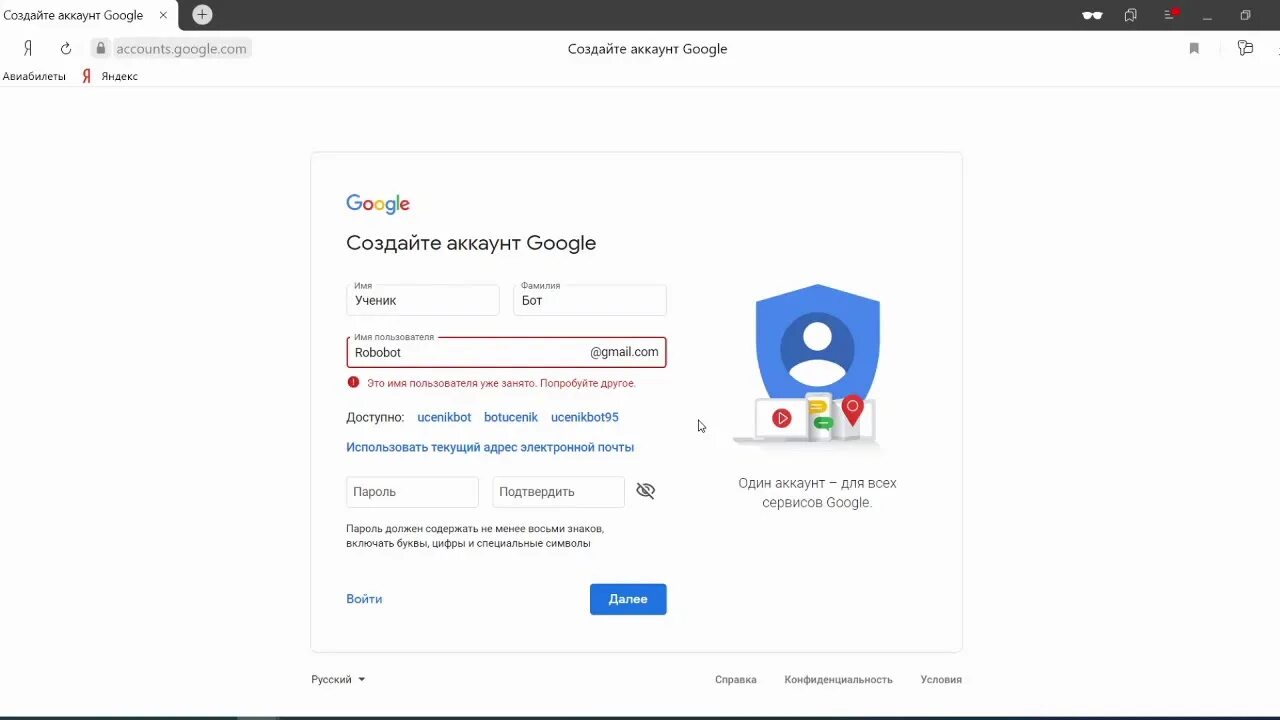Screen dimensions: 1280x720
Task: Click the 'Войти' sign-in link
Action: tap(364, 599)
